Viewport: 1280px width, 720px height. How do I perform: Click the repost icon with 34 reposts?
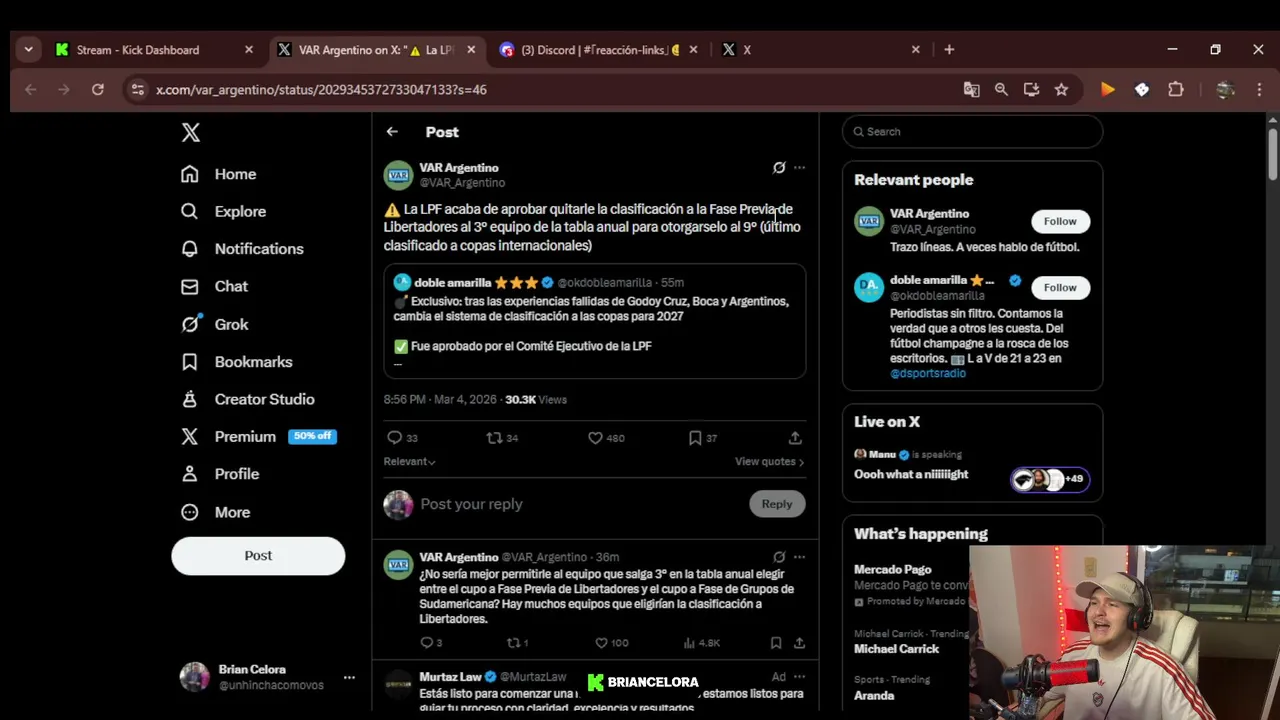tap(493, 438)
